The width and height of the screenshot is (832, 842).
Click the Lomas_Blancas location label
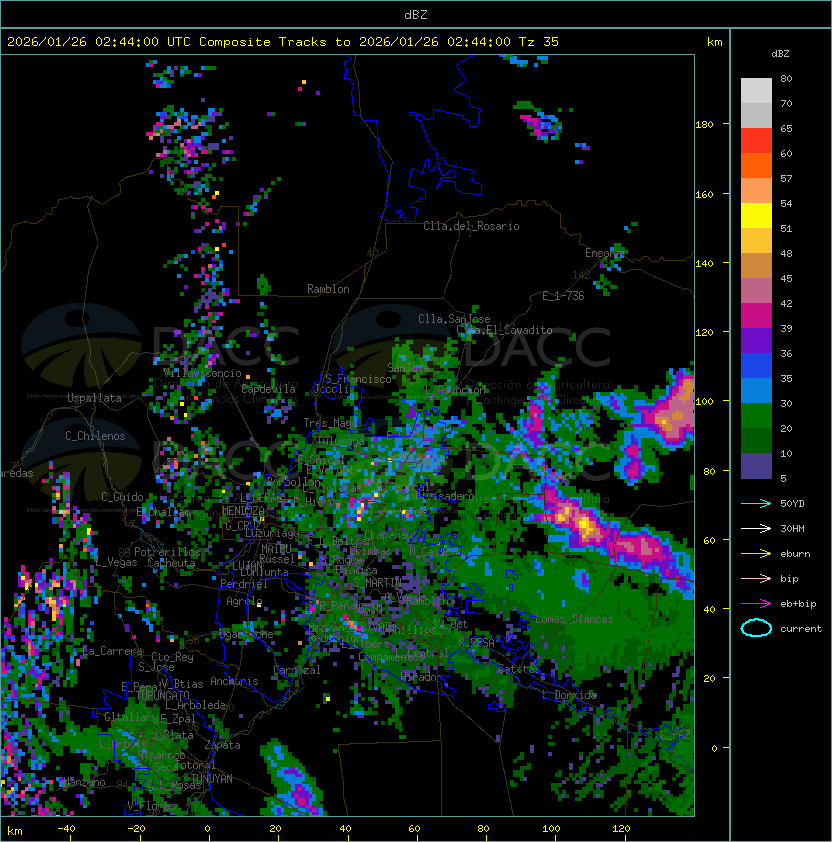coord(574,619)
